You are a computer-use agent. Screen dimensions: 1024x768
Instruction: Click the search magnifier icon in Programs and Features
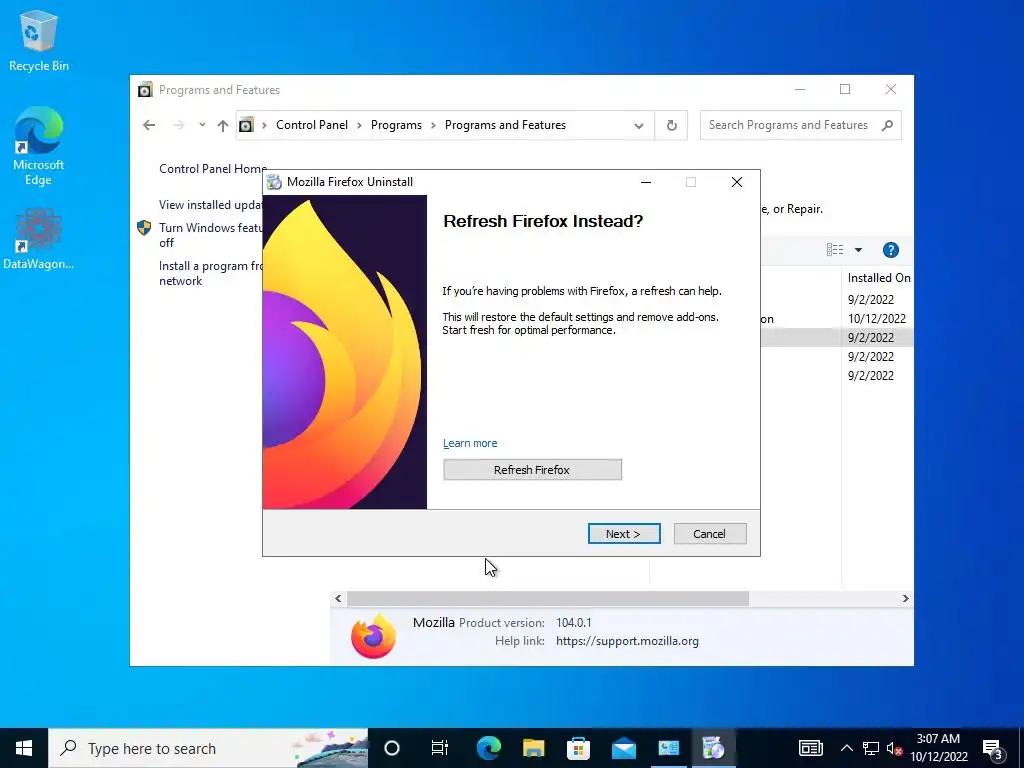tap(887, 125)
